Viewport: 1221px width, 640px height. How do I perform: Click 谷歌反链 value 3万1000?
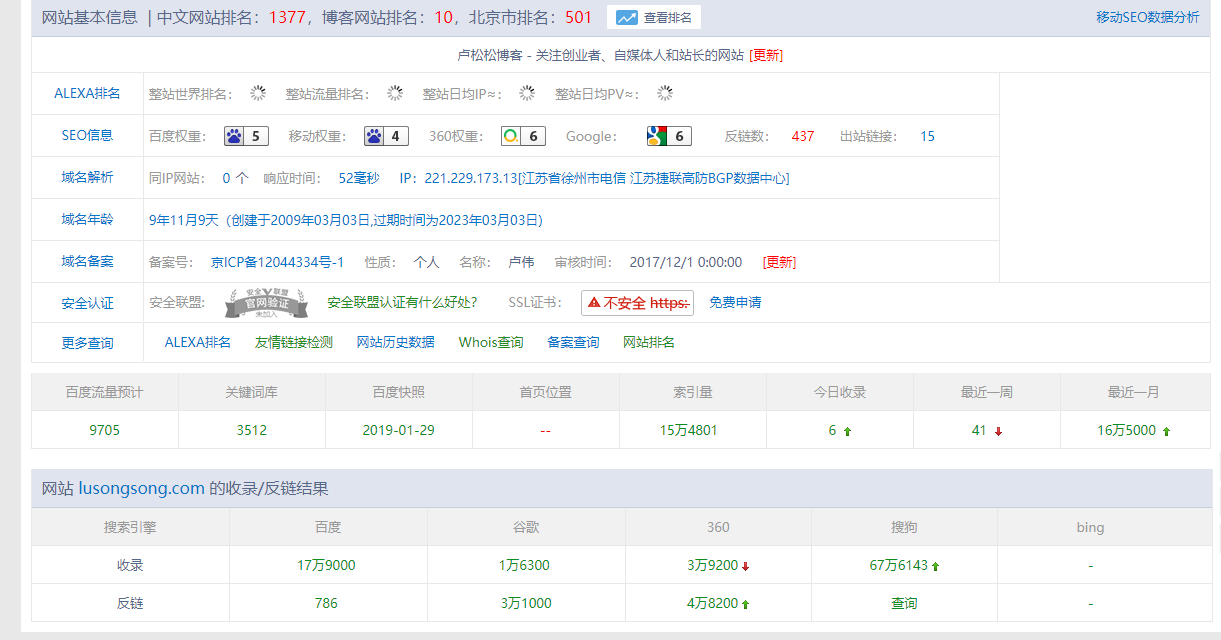(x=524, y=603)
